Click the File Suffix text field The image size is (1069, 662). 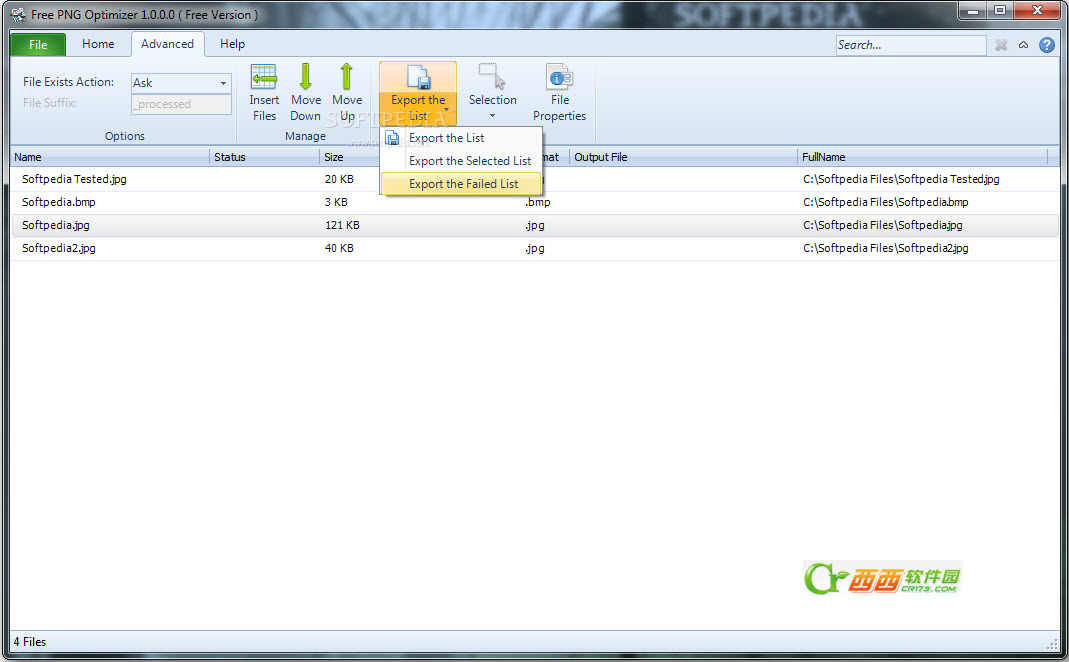(181, 104)
